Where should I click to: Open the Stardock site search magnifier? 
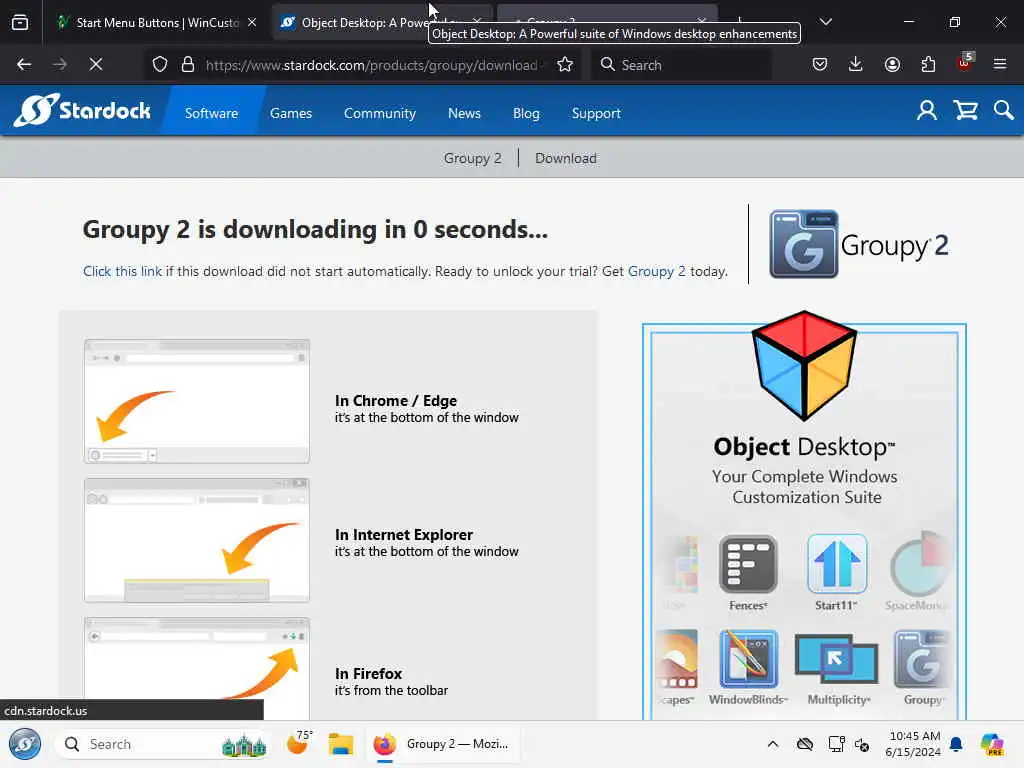point(1004,110)
